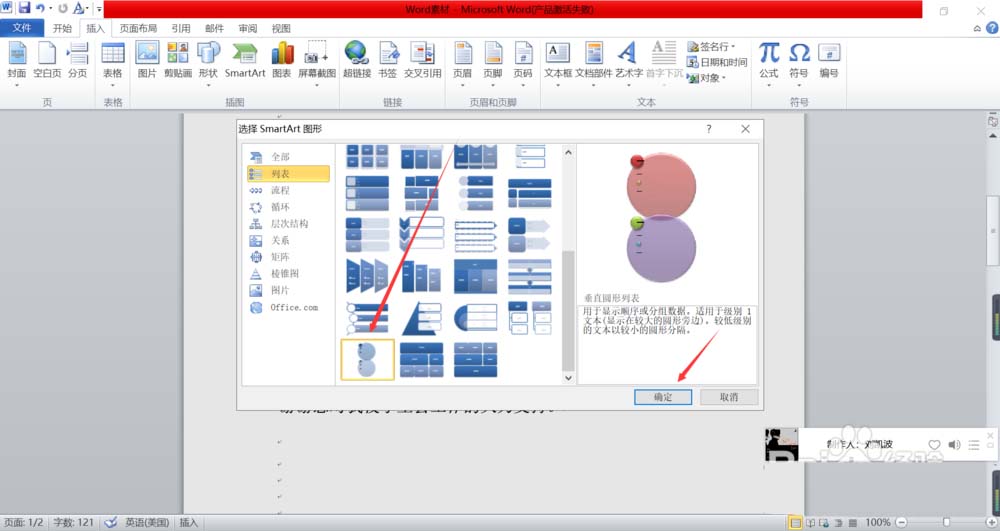Switch to the View (视图) tab
The width and height of the screenshot is (1000, 531).
click(281, 28)
